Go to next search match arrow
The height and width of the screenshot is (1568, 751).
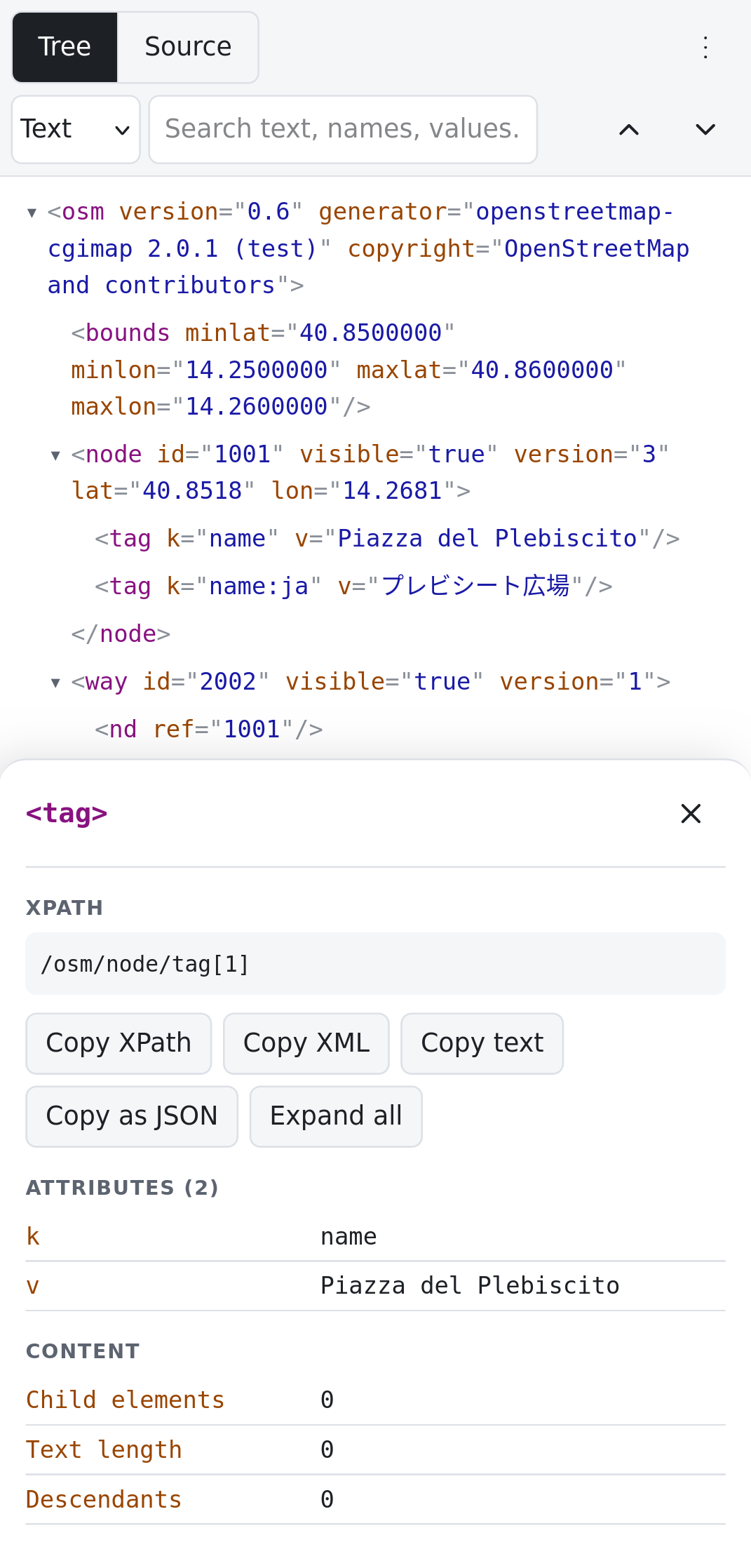pos(705,129)
